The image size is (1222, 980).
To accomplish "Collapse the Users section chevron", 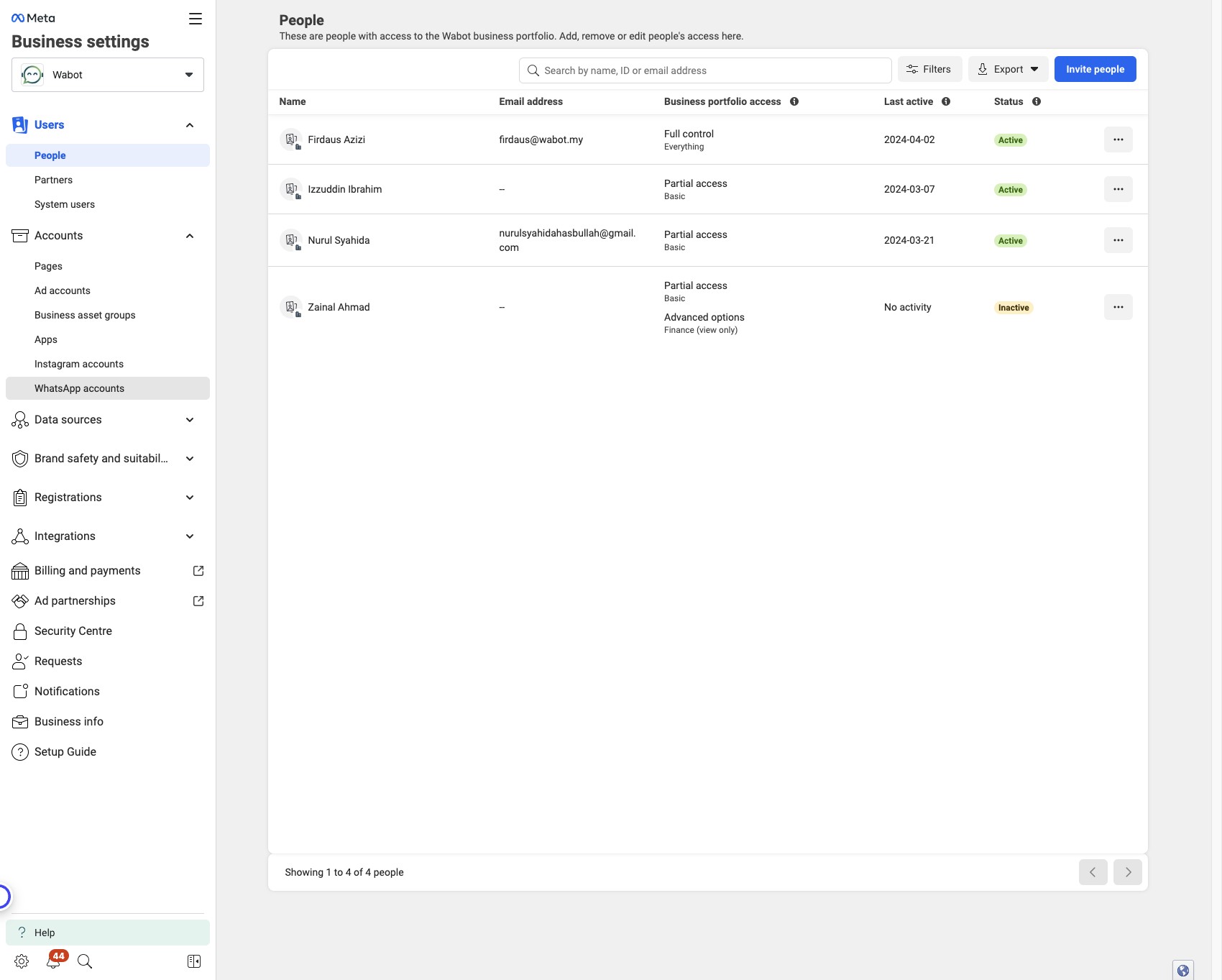I will (x=190, y=125).
